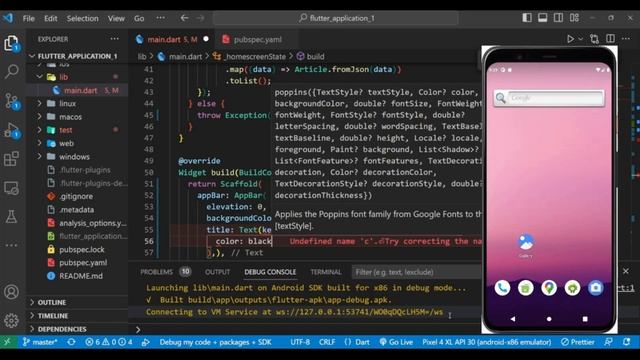
Task: Open the Testing flask view
Action: [11, 217]
